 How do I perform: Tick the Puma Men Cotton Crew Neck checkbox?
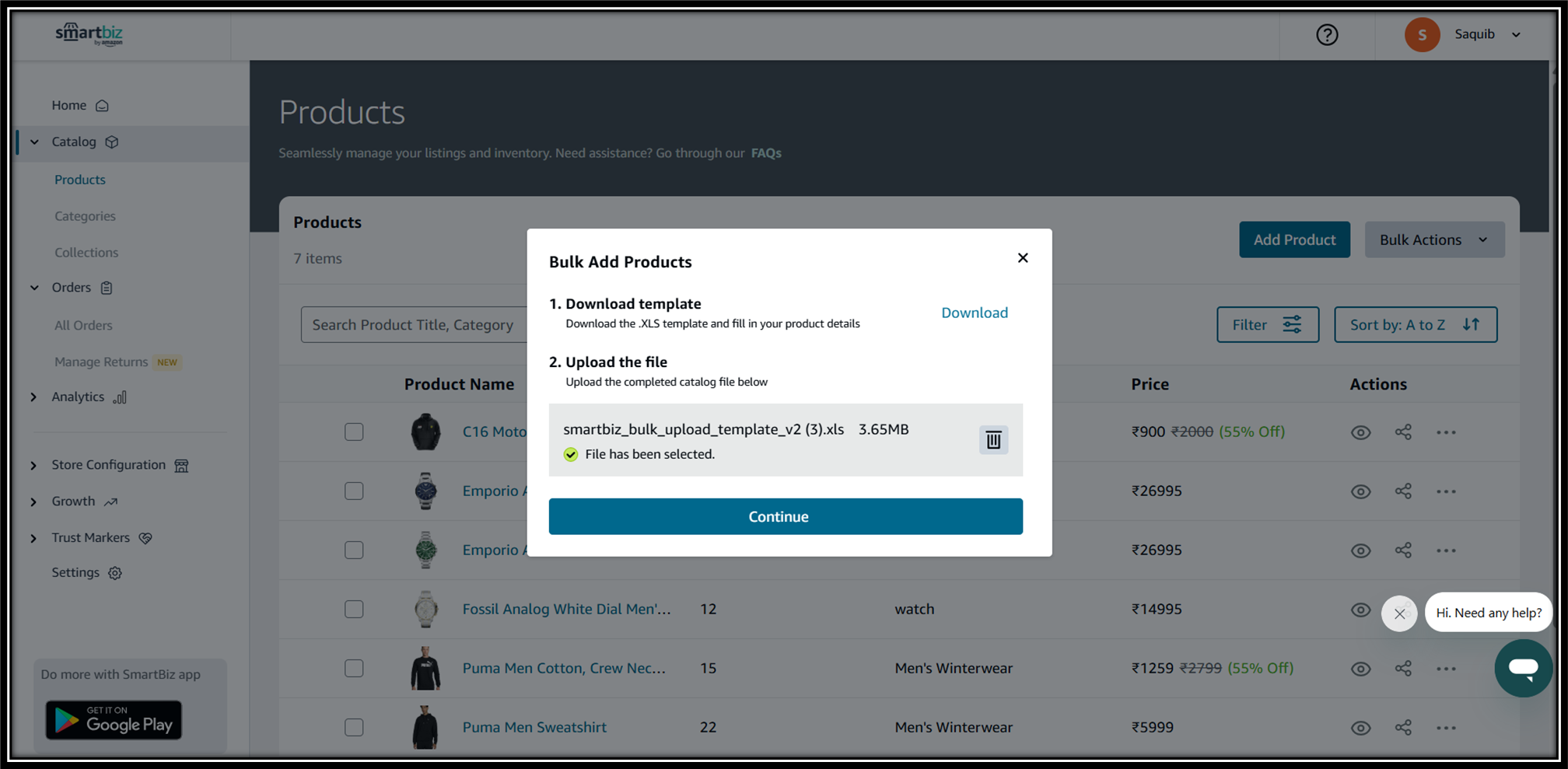354,668
